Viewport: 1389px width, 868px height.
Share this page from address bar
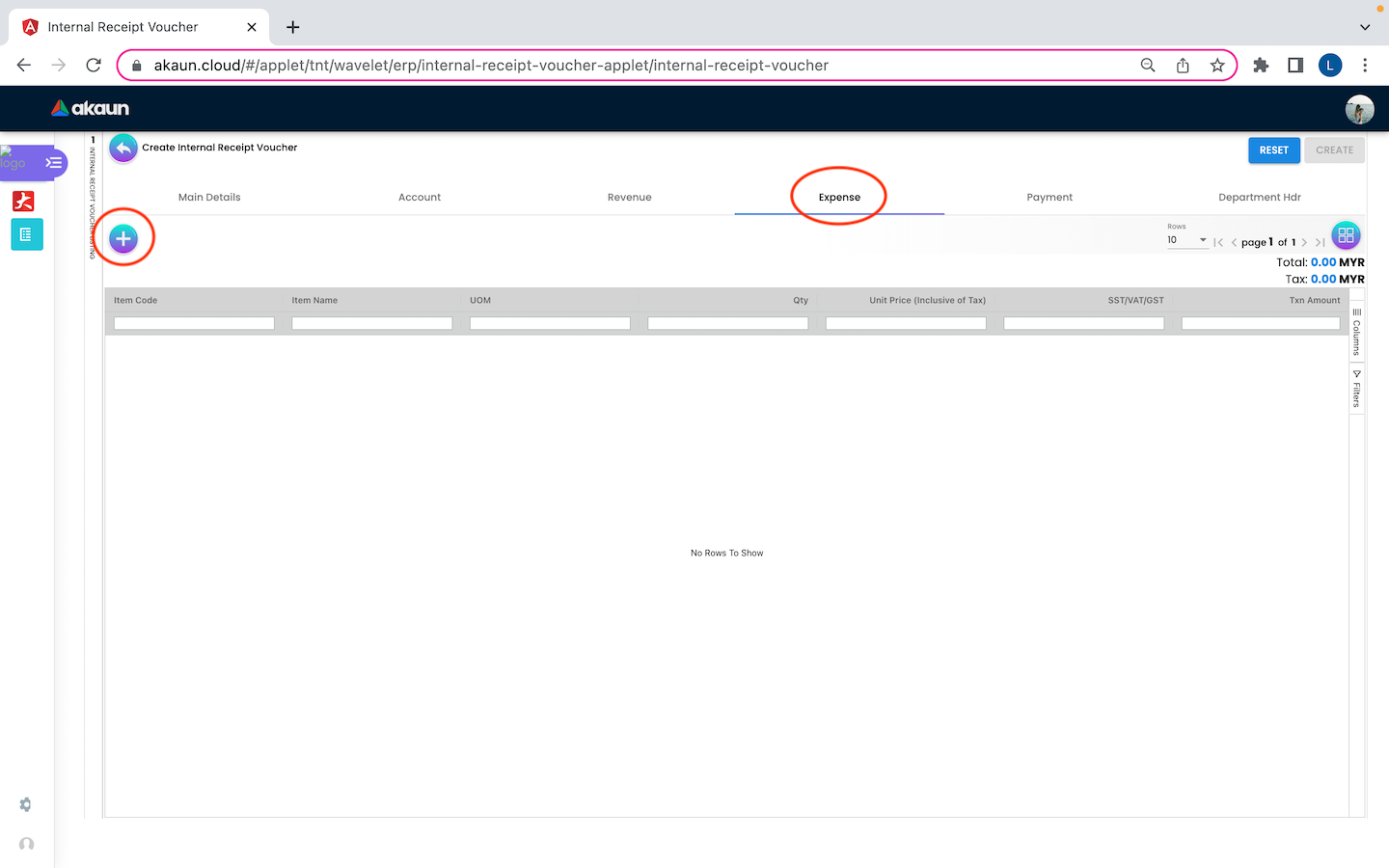coord(1183,66)
